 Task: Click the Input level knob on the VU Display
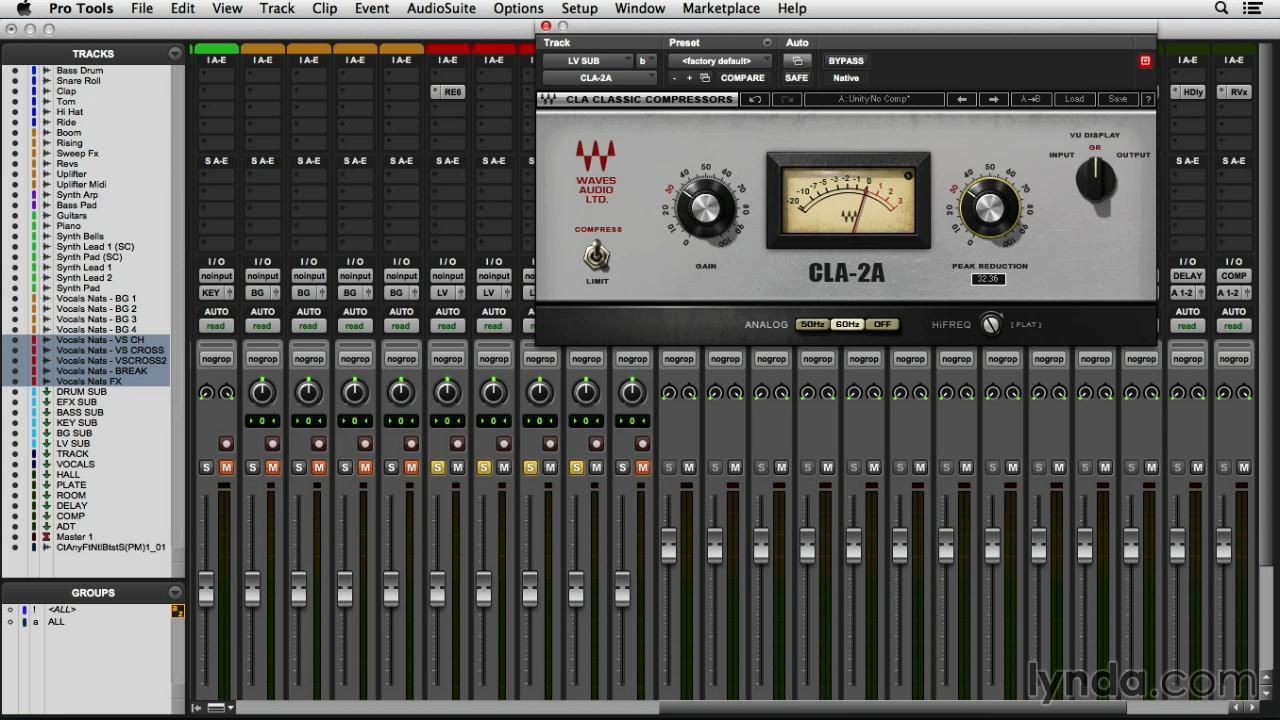tap(1095, 180)
